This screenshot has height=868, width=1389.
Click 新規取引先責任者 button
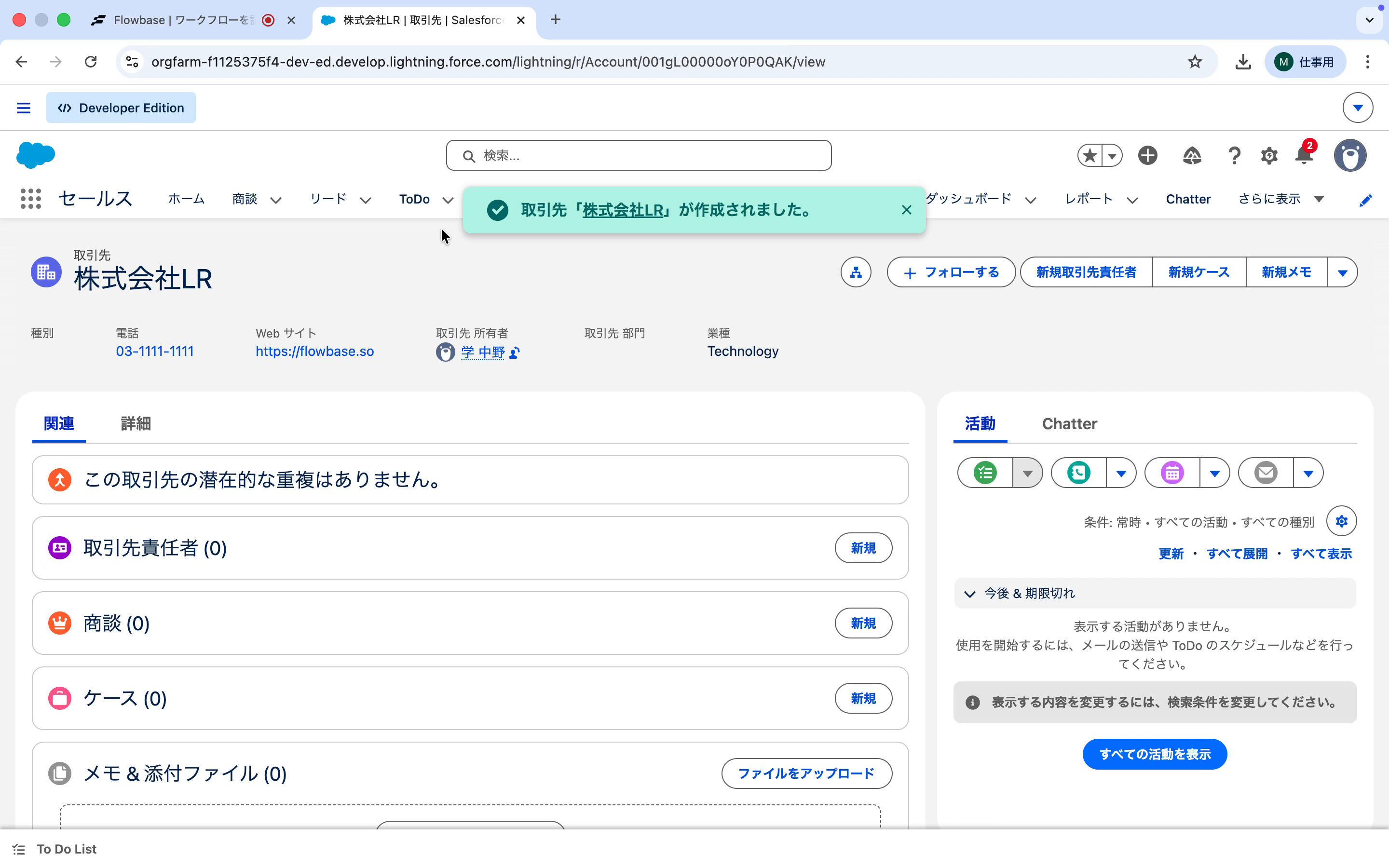1084,271
